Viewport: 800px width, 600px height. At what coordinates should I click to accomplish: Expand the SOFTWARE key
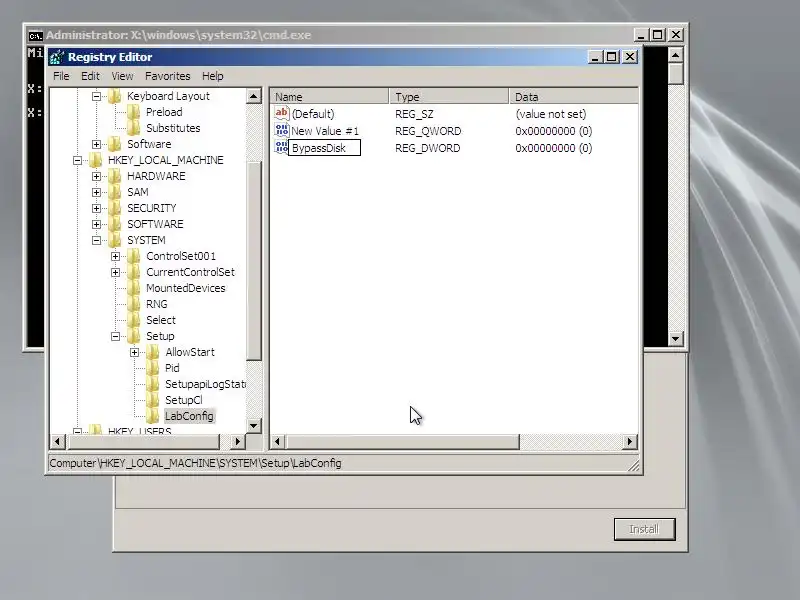96,224
